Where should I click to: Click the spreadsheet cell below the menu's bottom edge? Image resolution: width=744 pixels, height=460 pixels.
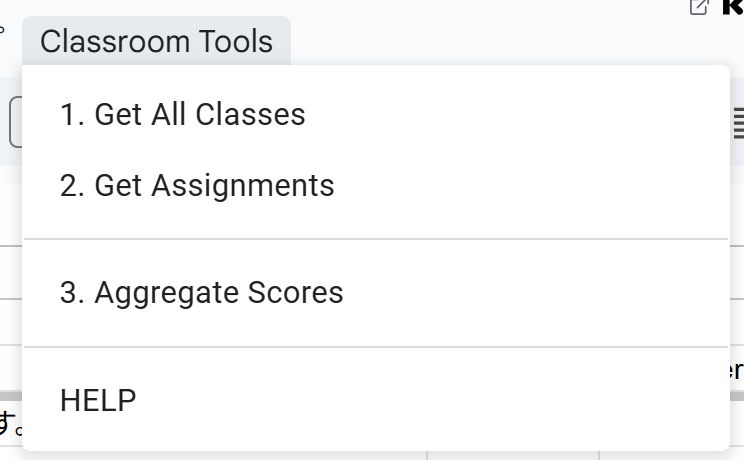[512, 456]
